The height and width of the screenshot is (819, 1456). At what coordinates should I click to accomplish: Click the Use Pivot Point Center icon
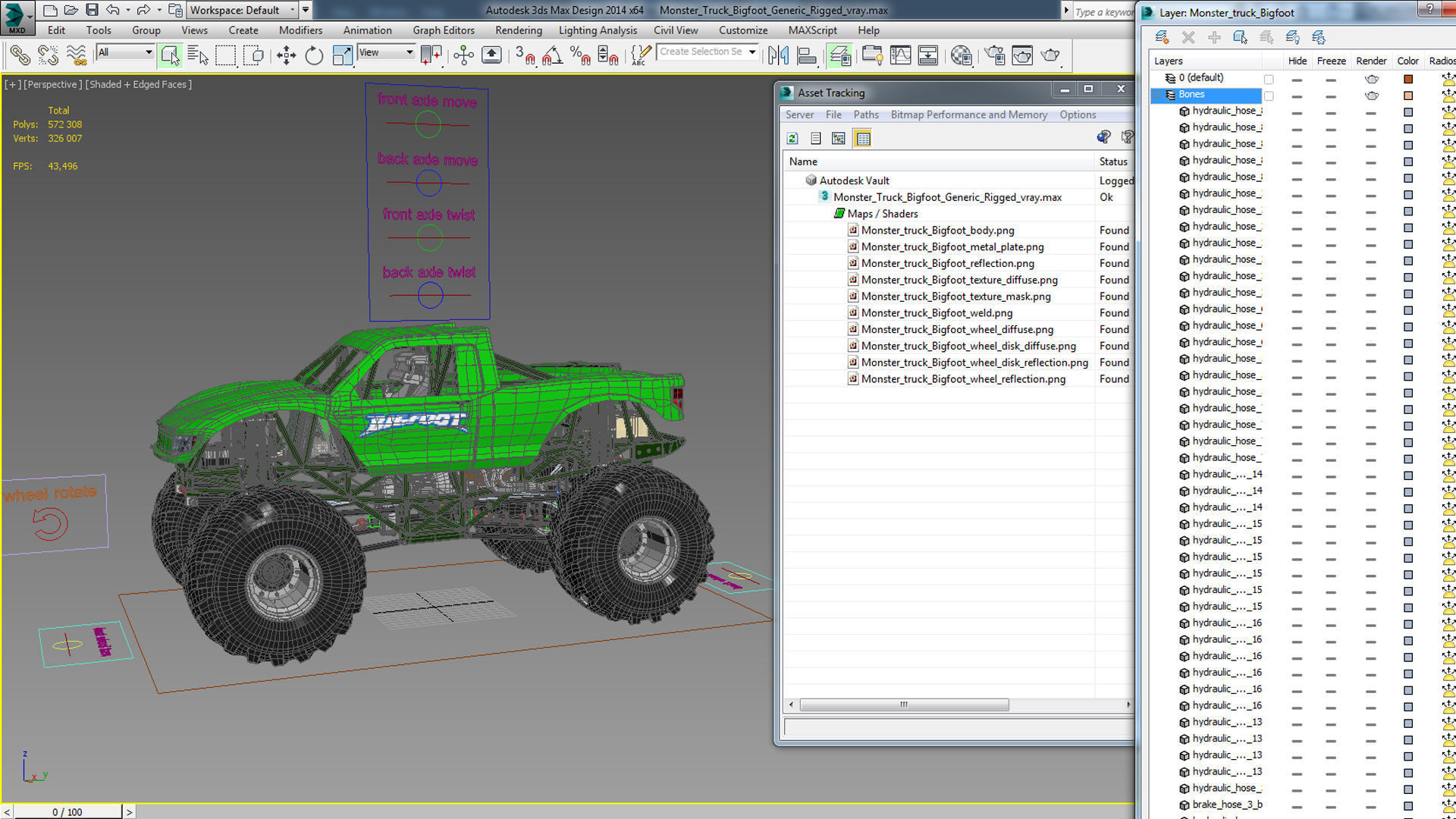pos(431,55)
